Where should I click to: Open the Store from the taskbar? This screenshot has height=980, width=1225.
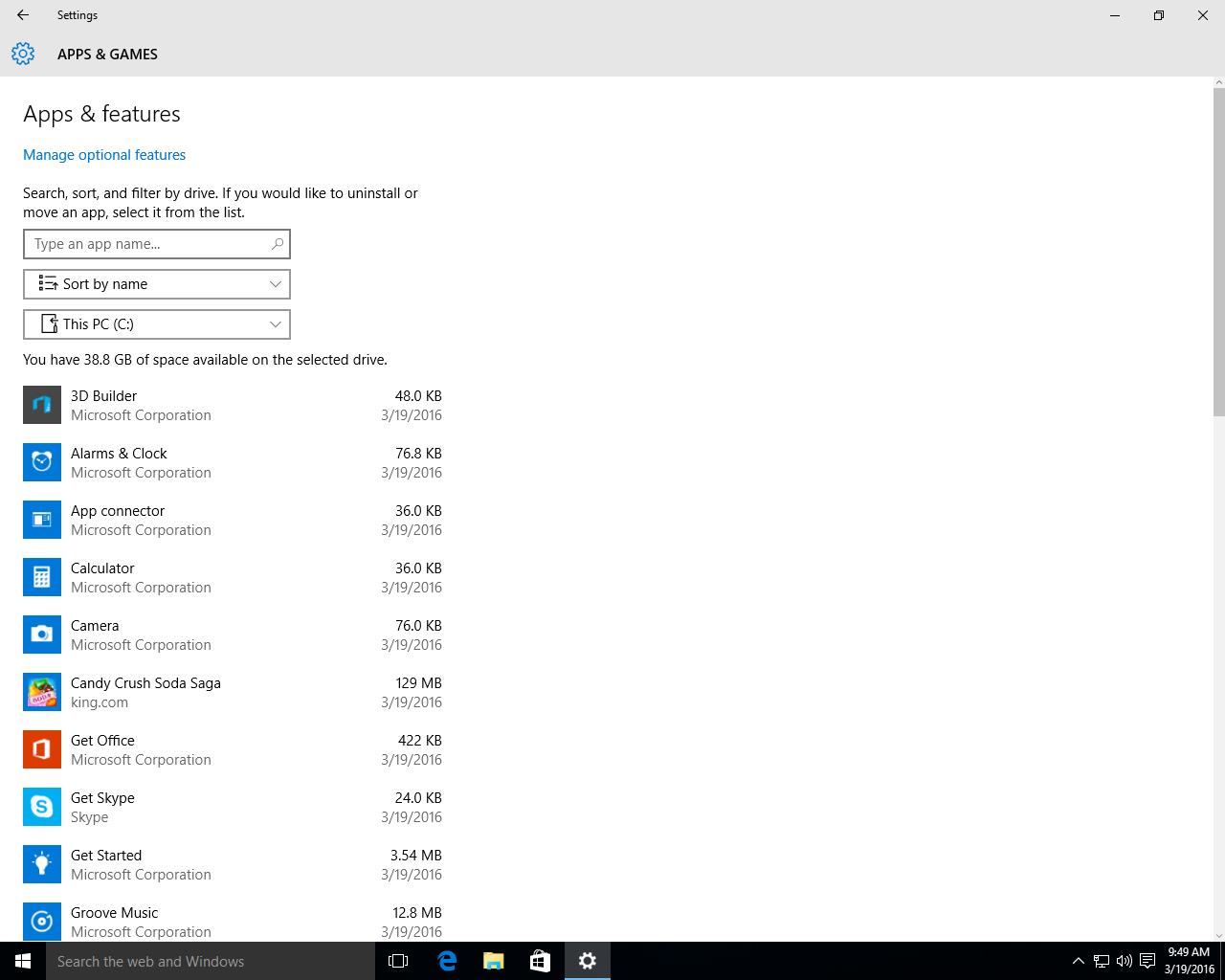pos(540,961)
